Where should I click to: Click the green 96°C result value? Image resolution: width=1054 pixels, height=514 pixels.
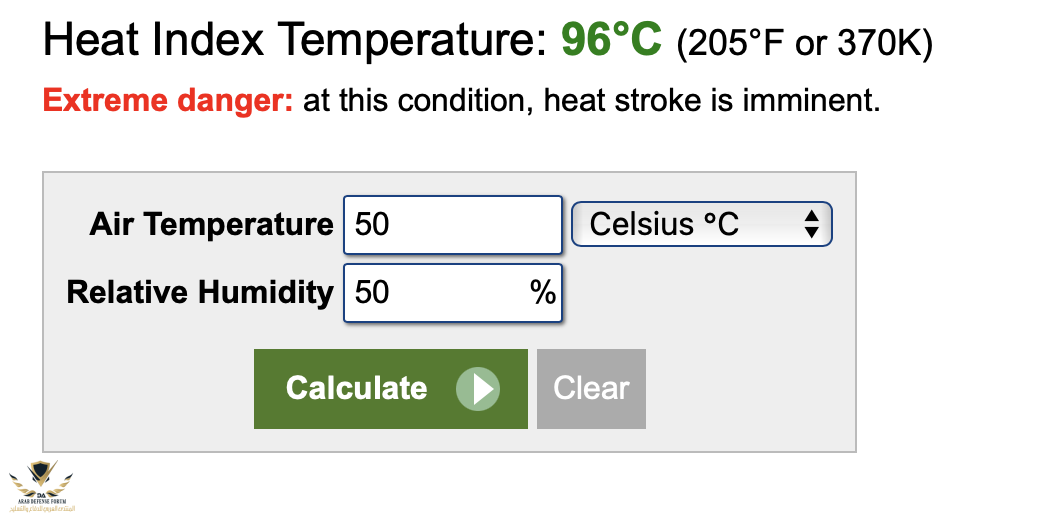click(x=611, y=40)
